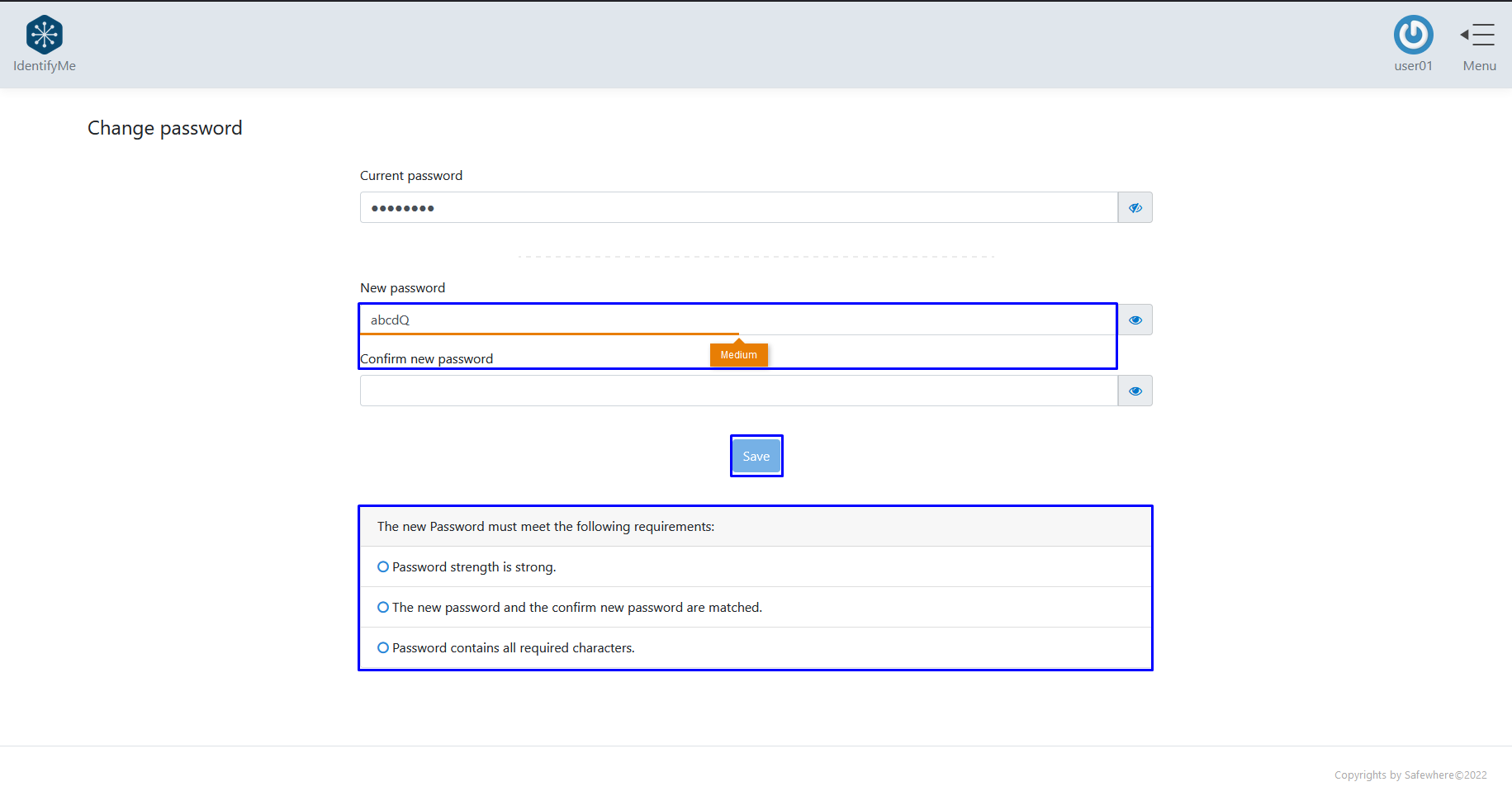Click the user01 power icon

1413,35
